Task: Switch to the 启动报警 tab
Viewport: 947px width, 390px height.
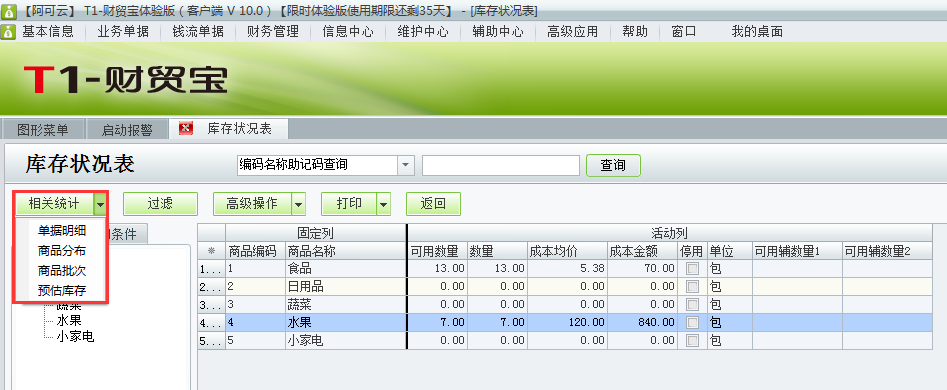Action: tap(127, 130)
